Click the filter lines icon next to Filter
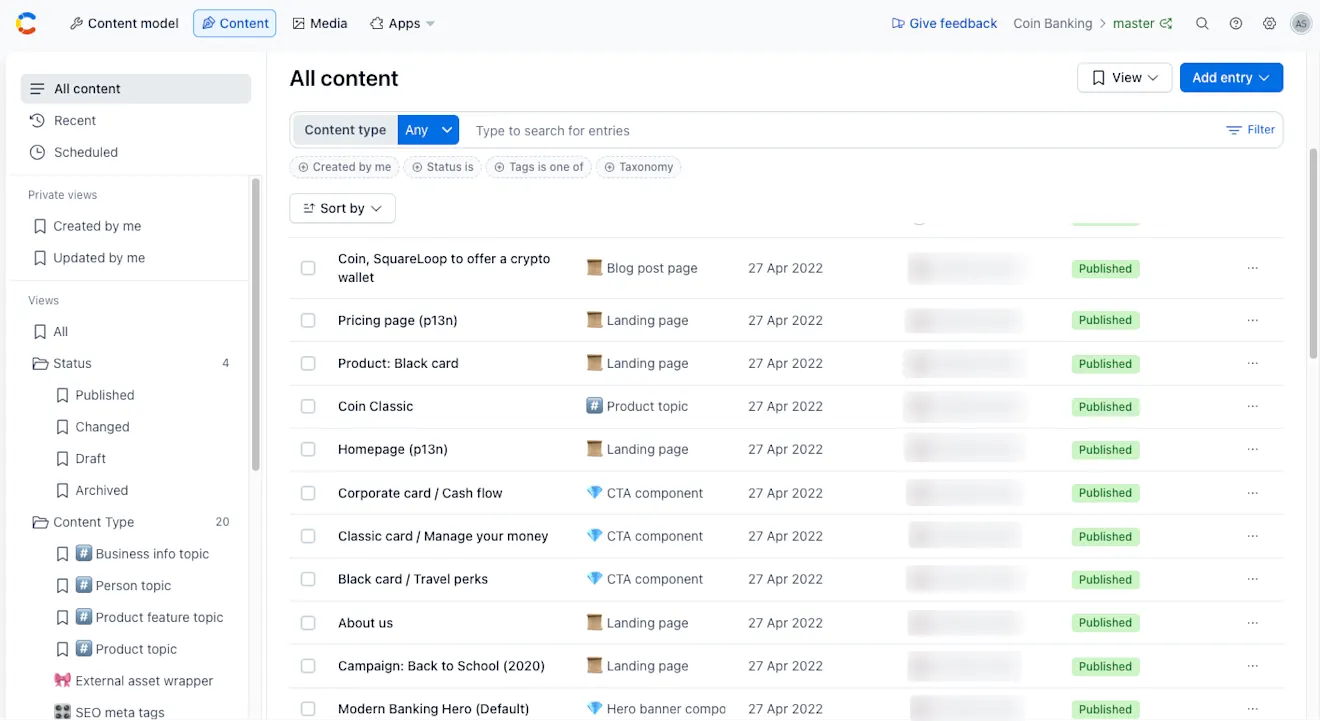1320x721 pixels. pos(1234,130)
